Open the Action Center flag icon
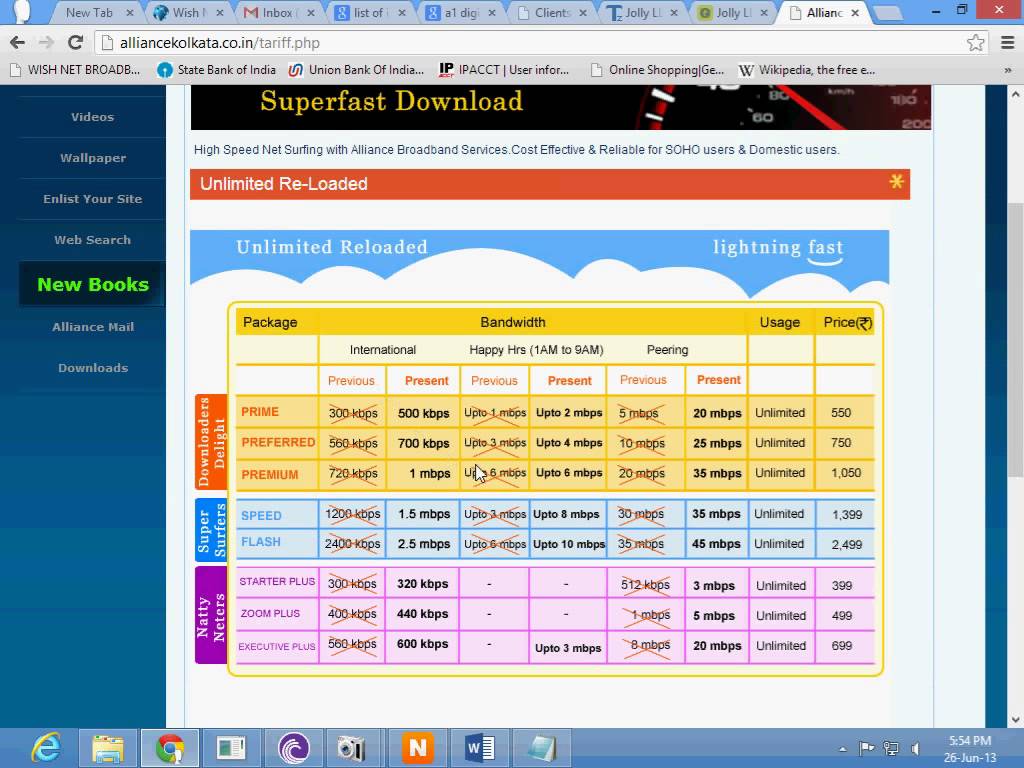Viewport: 1024px width, 768px height. click(867, 748)
